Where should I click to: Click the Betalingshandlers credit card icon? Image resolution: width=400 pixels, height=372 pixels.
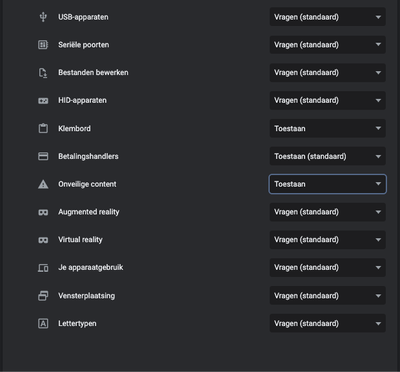[43, 156]
